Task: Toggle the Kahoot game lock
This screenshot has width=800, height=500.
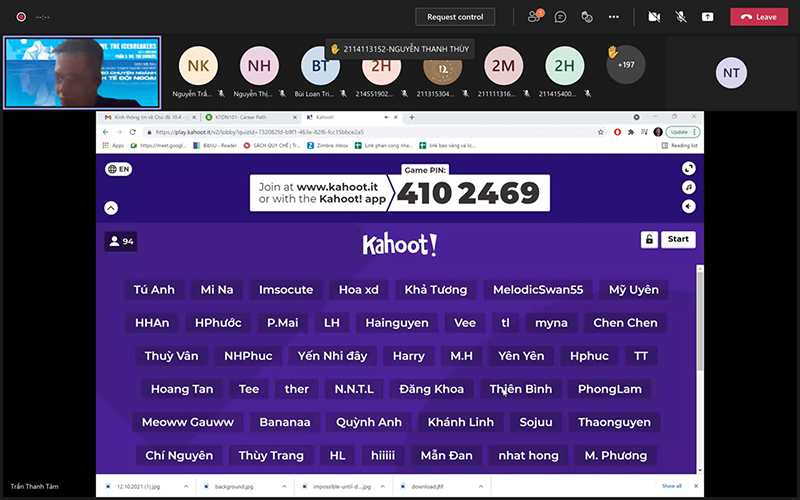Action: 649,239
